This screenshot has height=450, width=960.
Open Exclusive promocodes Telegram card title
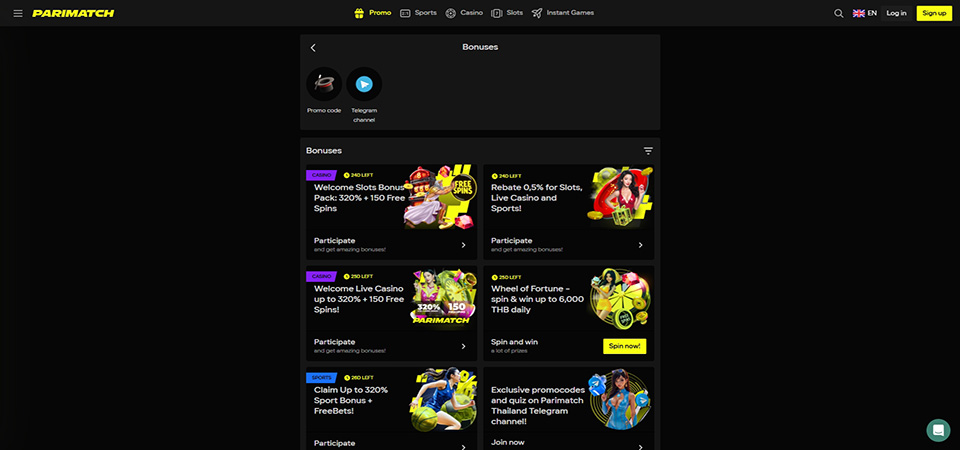(x=538, y=405)
